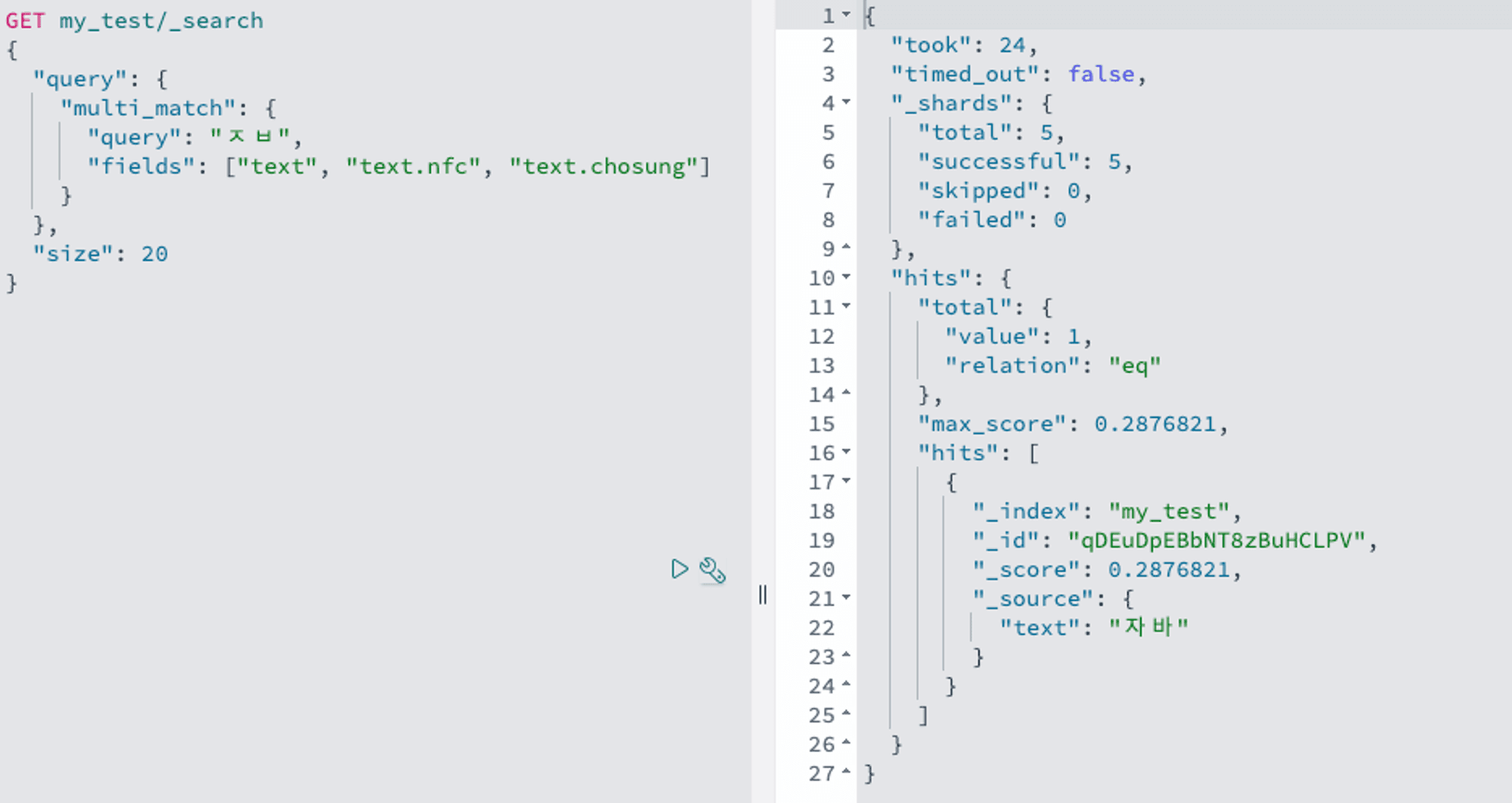Collapse hit object fold at line 17
The height and width of the screenshot is (803, 1512).
(x=847, y=481)
